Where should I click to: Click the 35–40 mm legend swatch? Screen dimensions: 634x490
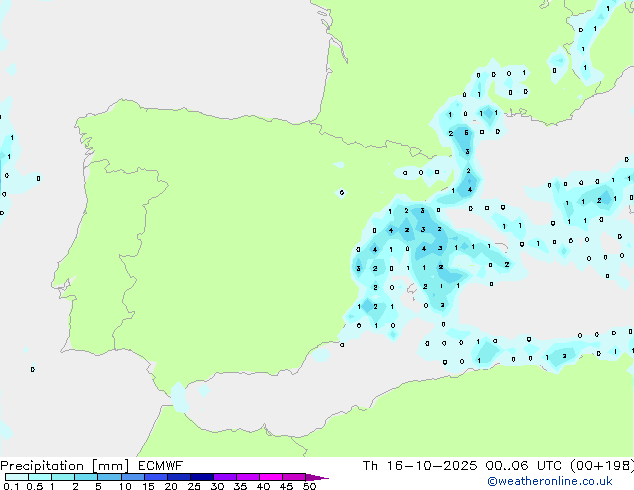point(248,477)
